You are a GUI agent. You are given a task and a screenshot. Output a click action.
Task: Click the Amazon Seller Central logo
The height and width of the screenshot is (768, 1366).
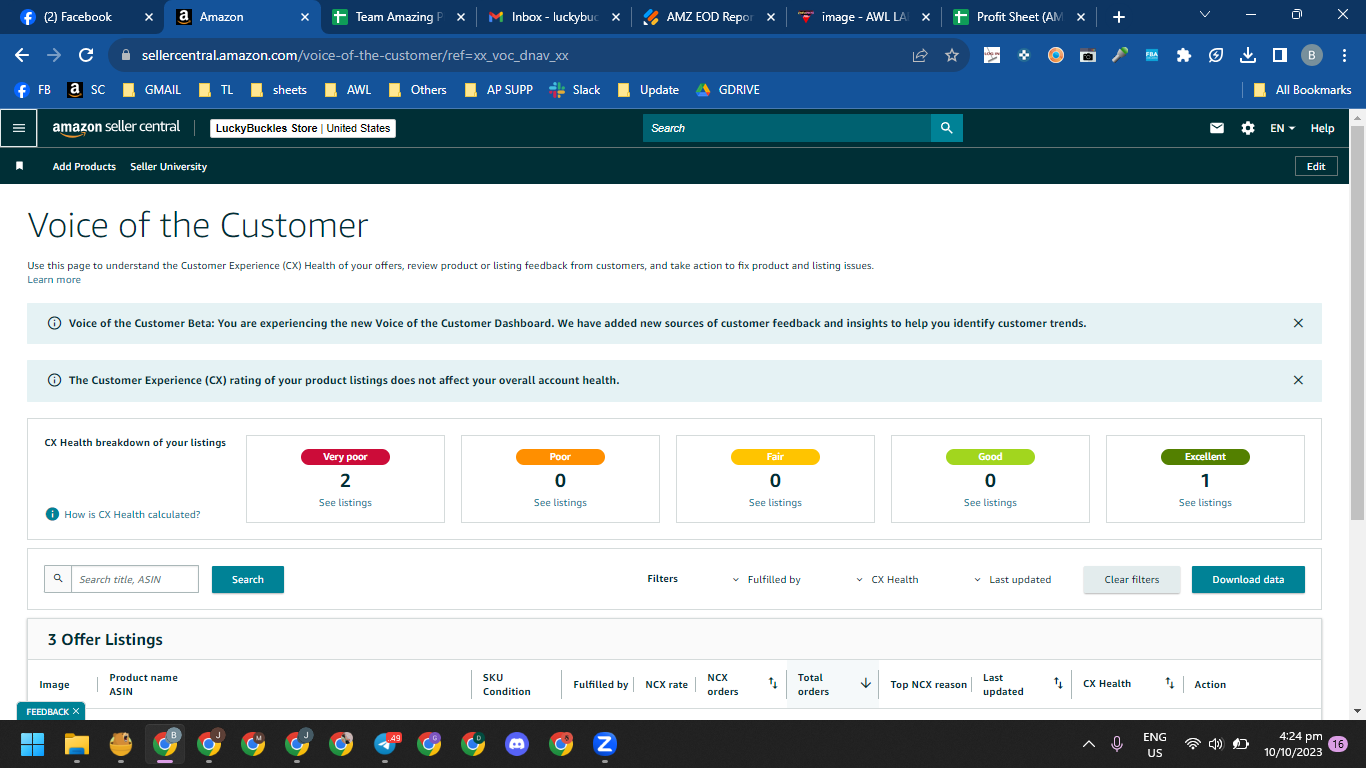(x=116, y=128)
